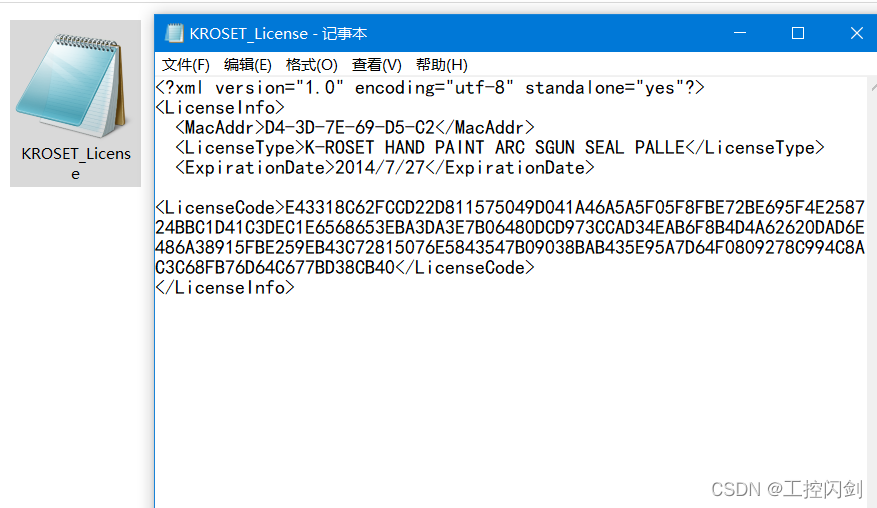
Task: Maximize the Notepad window
Action: tap(797, 33)
